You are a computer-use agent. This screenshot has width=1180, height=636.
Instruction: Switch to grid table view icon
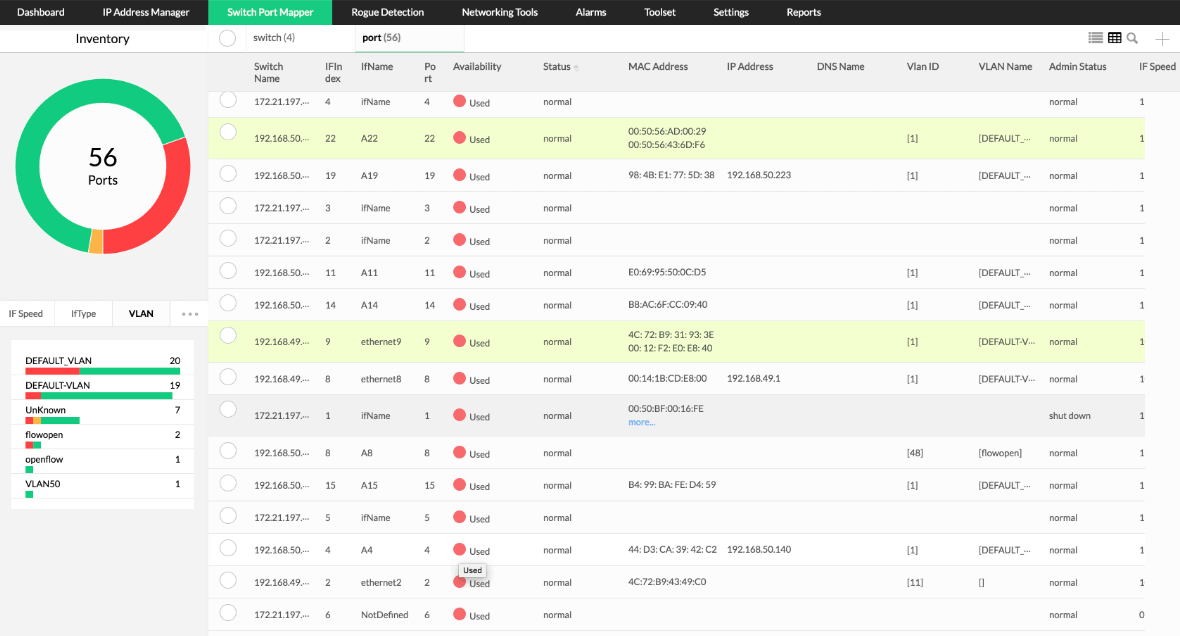tap(1115, 38)
